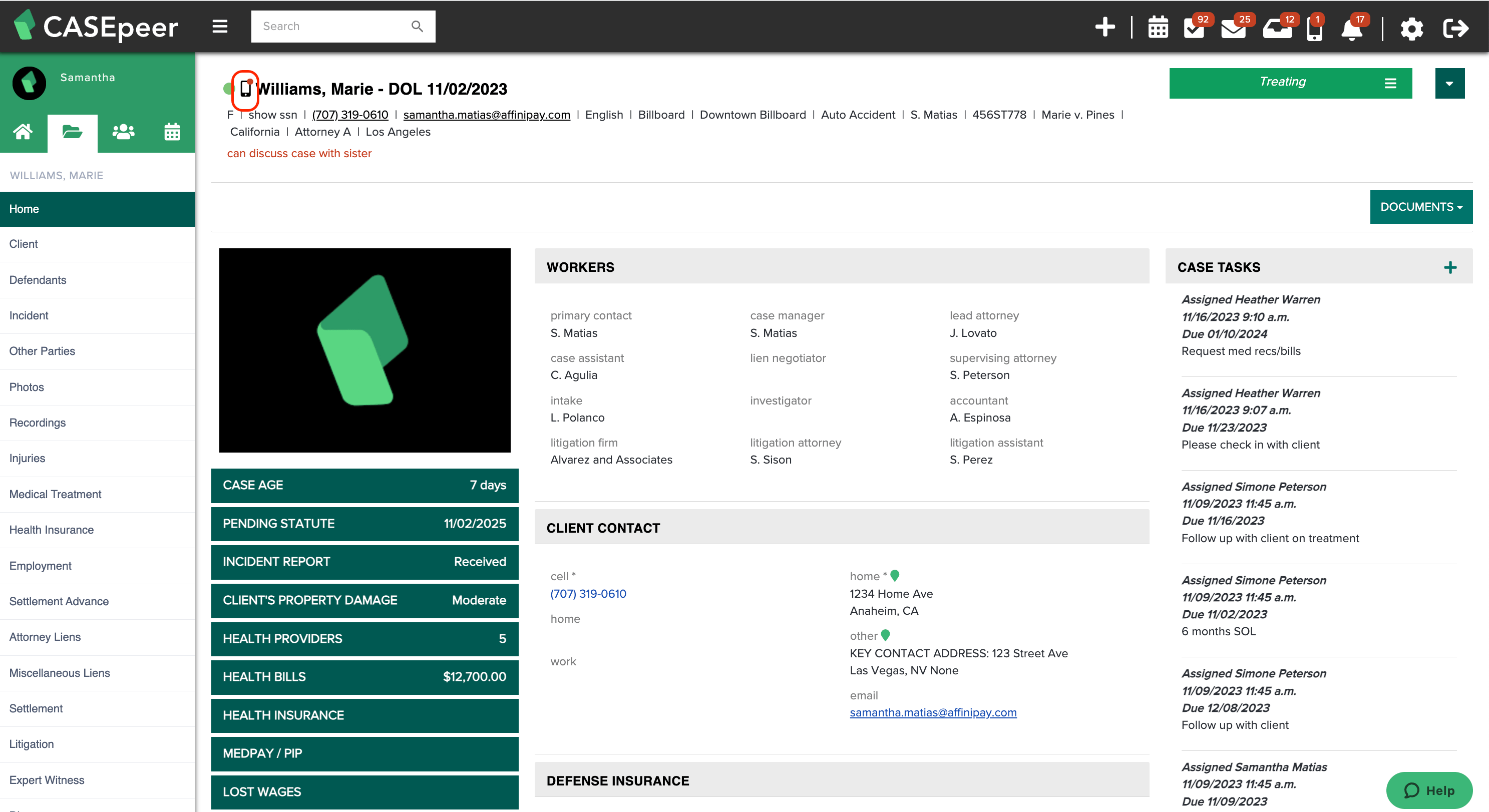
Task: Click green status dot next to case name
Action: 228,89
